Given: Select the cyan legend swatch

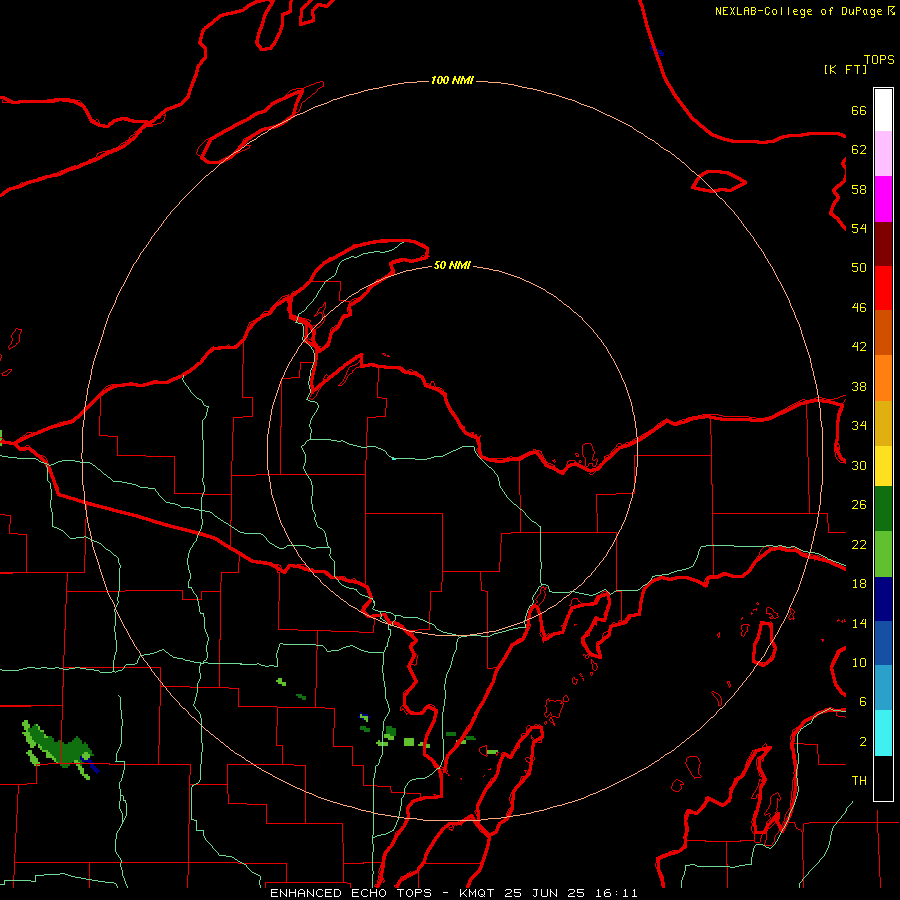Looking at the screenshot, I should point(883,733).
